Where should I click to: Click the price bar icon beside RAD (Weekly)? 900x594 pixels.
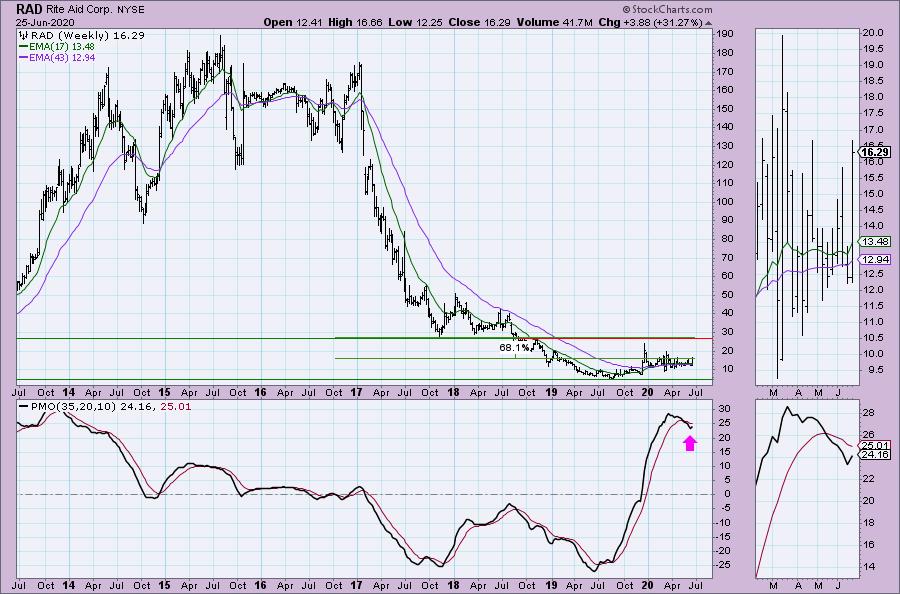click(24, 36)
